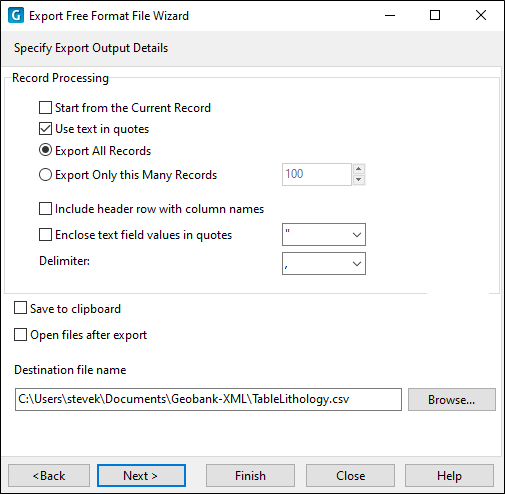Click Finish to complete export
Image resolution: width=505 pixels, height=494 pixels.
tap(250, 476)
